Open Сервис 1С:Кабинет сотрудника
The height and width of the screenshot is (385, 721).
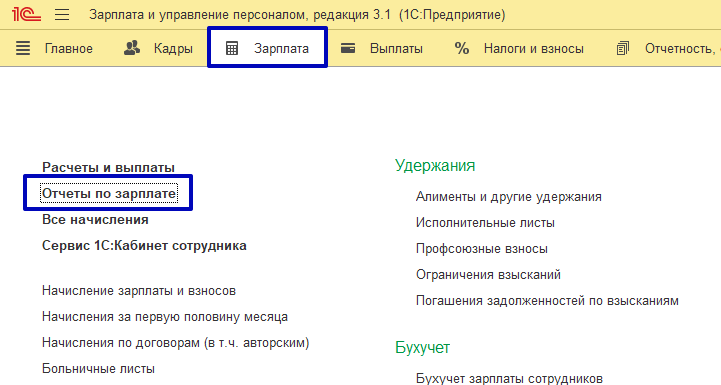point(144,246)
